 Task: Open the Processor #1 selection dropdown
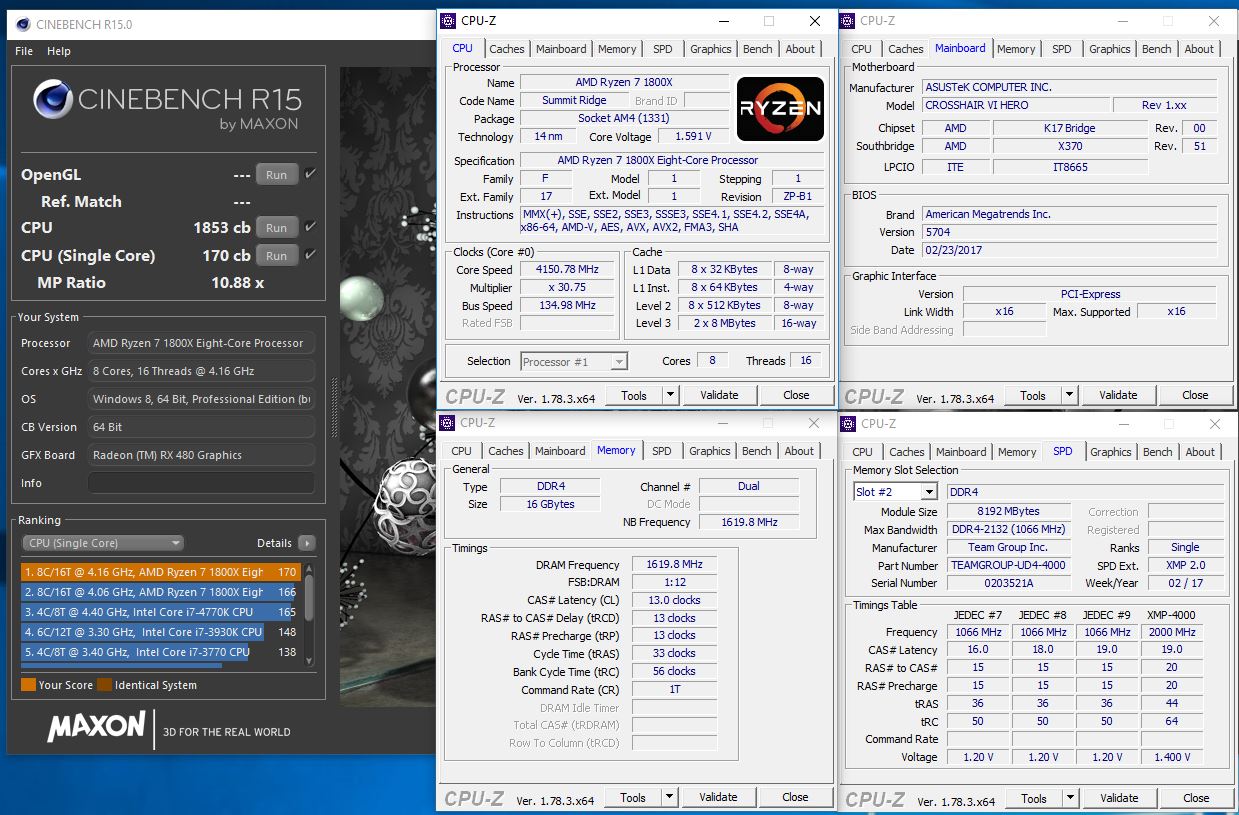[x=574, y=362]
